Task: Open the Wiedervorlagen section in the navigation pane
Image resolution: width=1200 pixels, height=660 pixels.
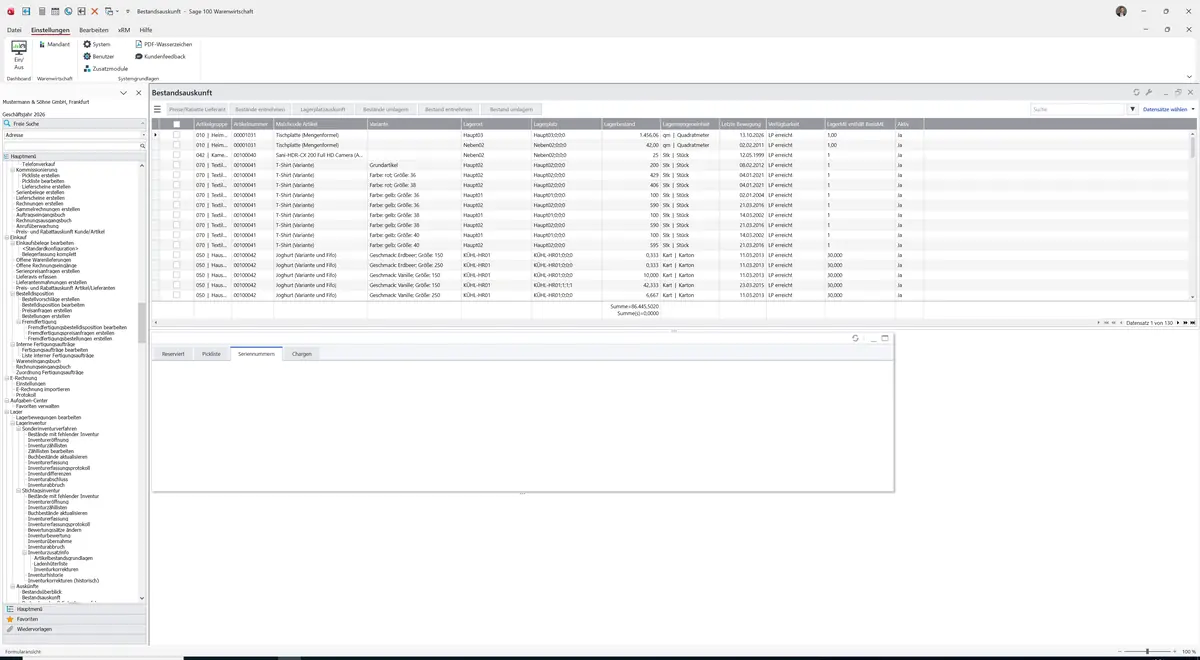Action: click(x=72, y=630)
